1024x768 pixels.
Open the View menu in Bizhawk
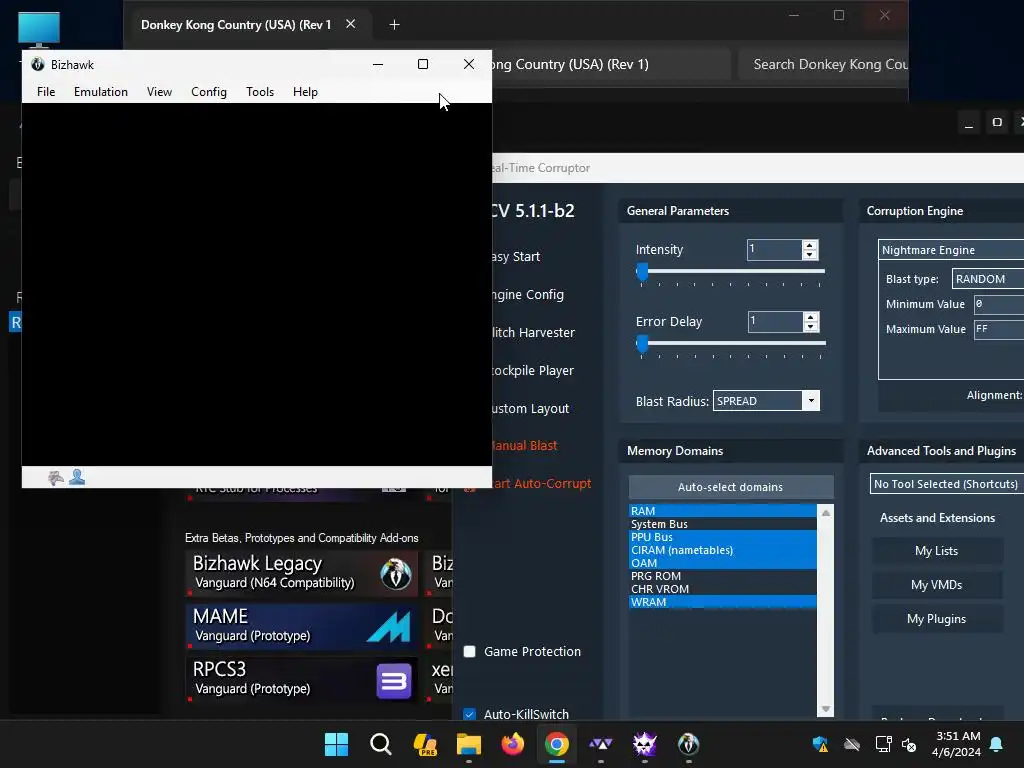[x=159, y=92]
